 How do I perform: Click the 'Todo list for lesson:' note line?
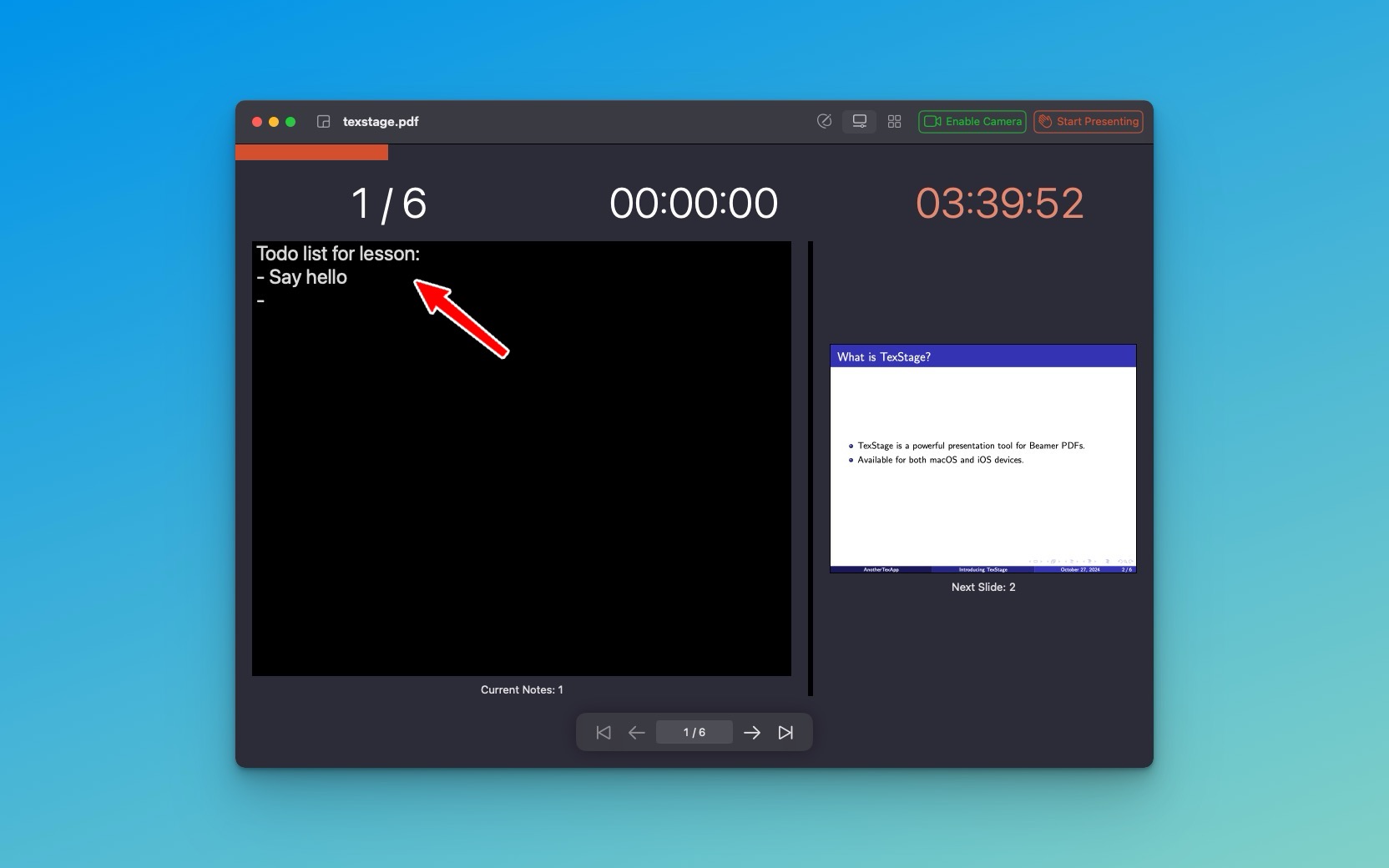pos(338,254)
